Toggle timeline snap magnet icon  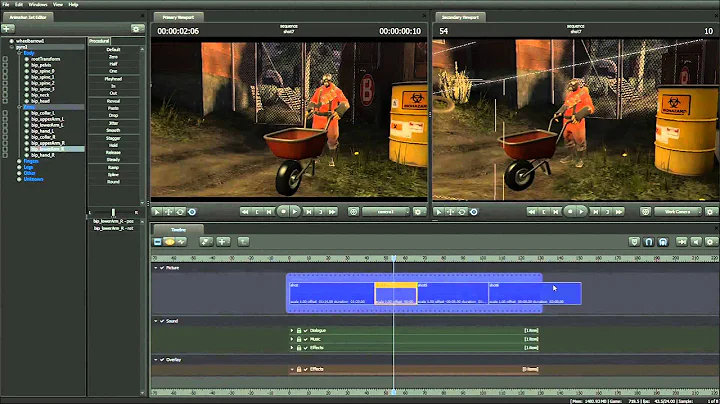648,241
